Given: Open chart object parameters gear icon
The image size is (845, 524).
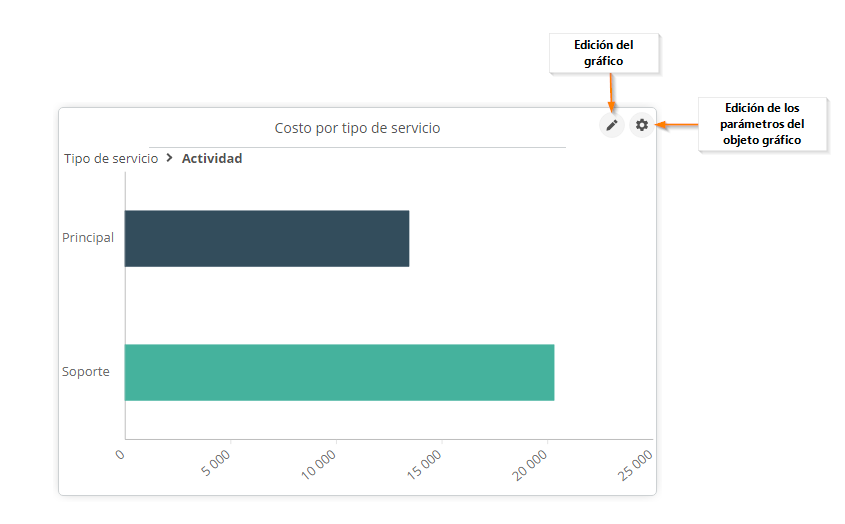Looking at the screenshot, I should [x=642, y=125].
